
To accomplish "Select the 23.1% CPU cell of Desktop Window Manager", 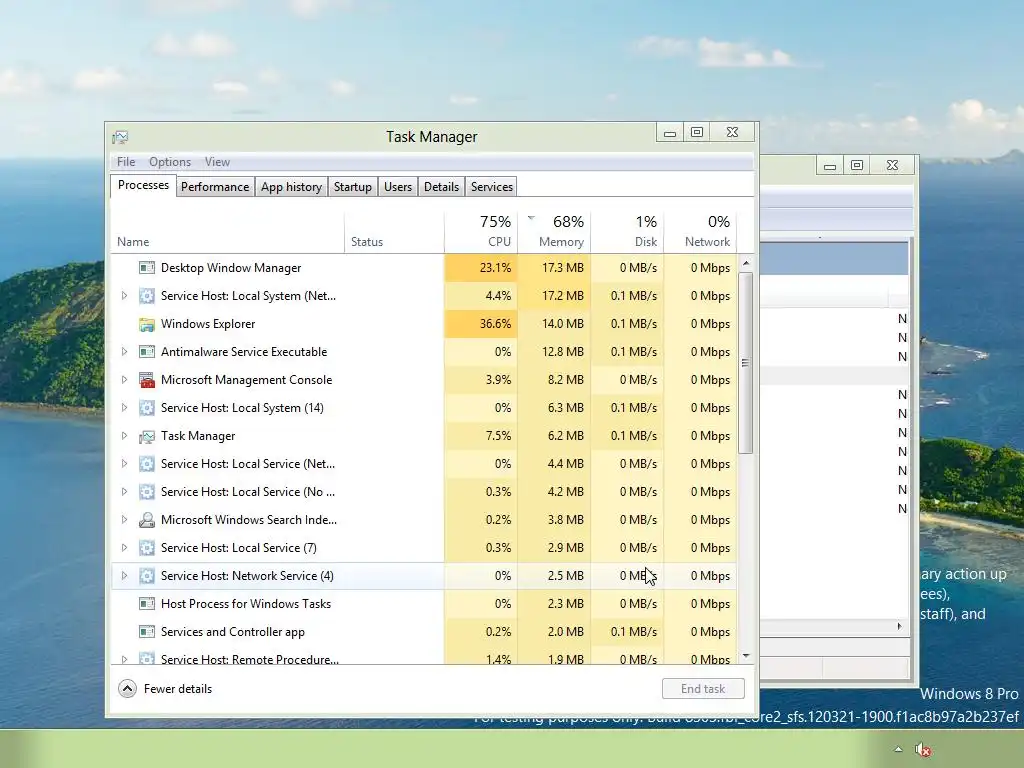I will [481, 268].
